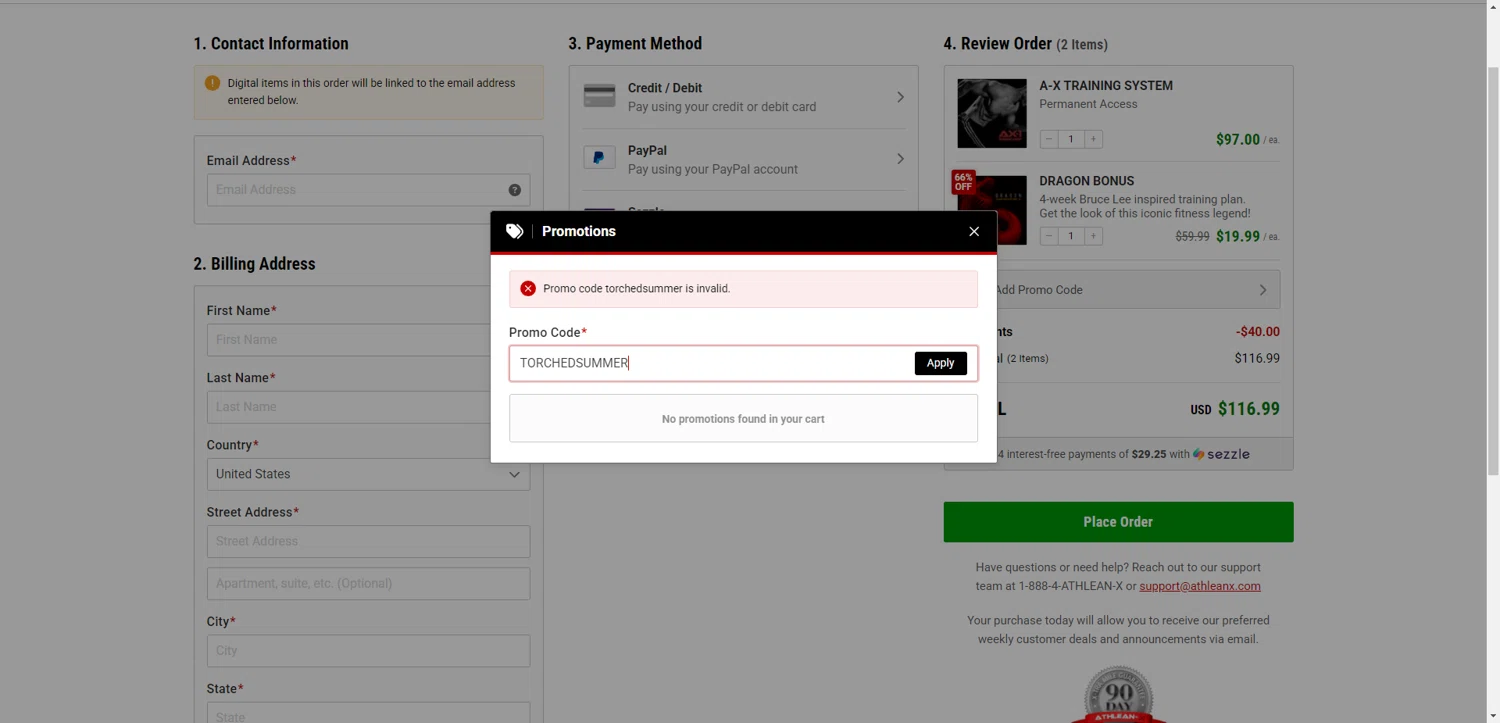This screenshot has width=1500, height=723.
Task: Click the green Place Order button
Action: coord(1118,522)
